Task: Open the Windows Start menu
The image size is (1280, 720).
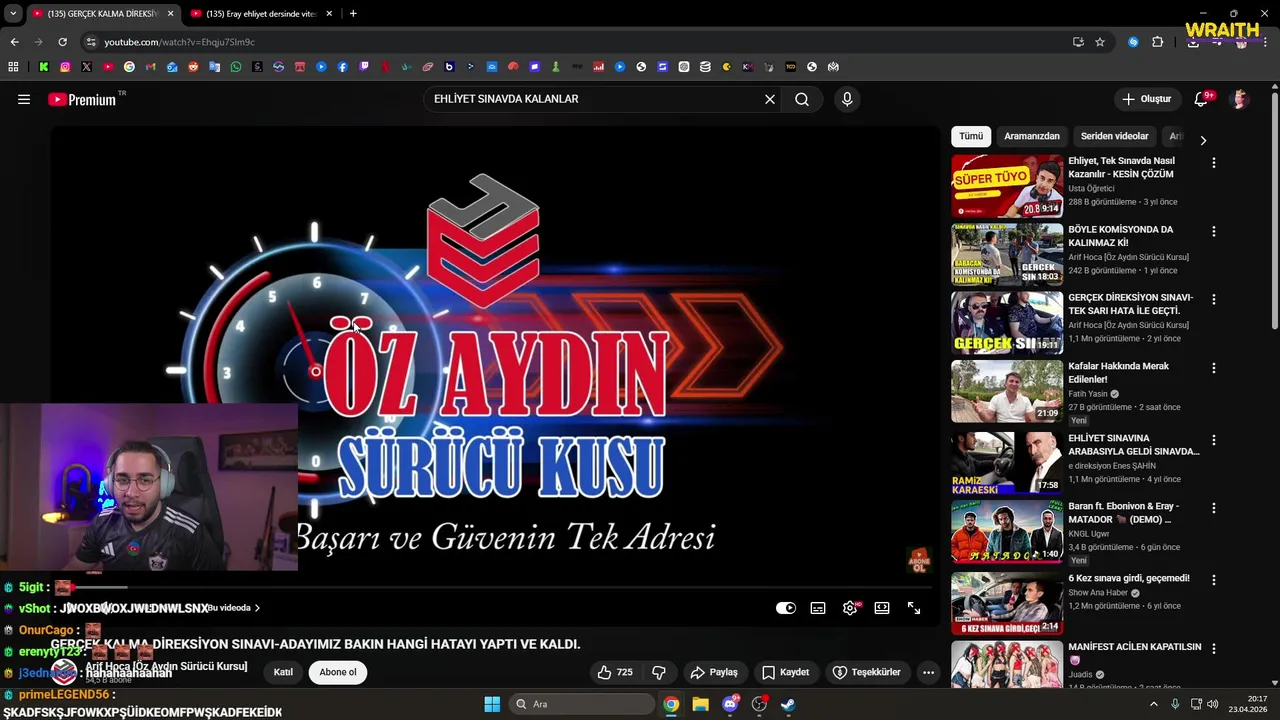Action: click(492, 704)
